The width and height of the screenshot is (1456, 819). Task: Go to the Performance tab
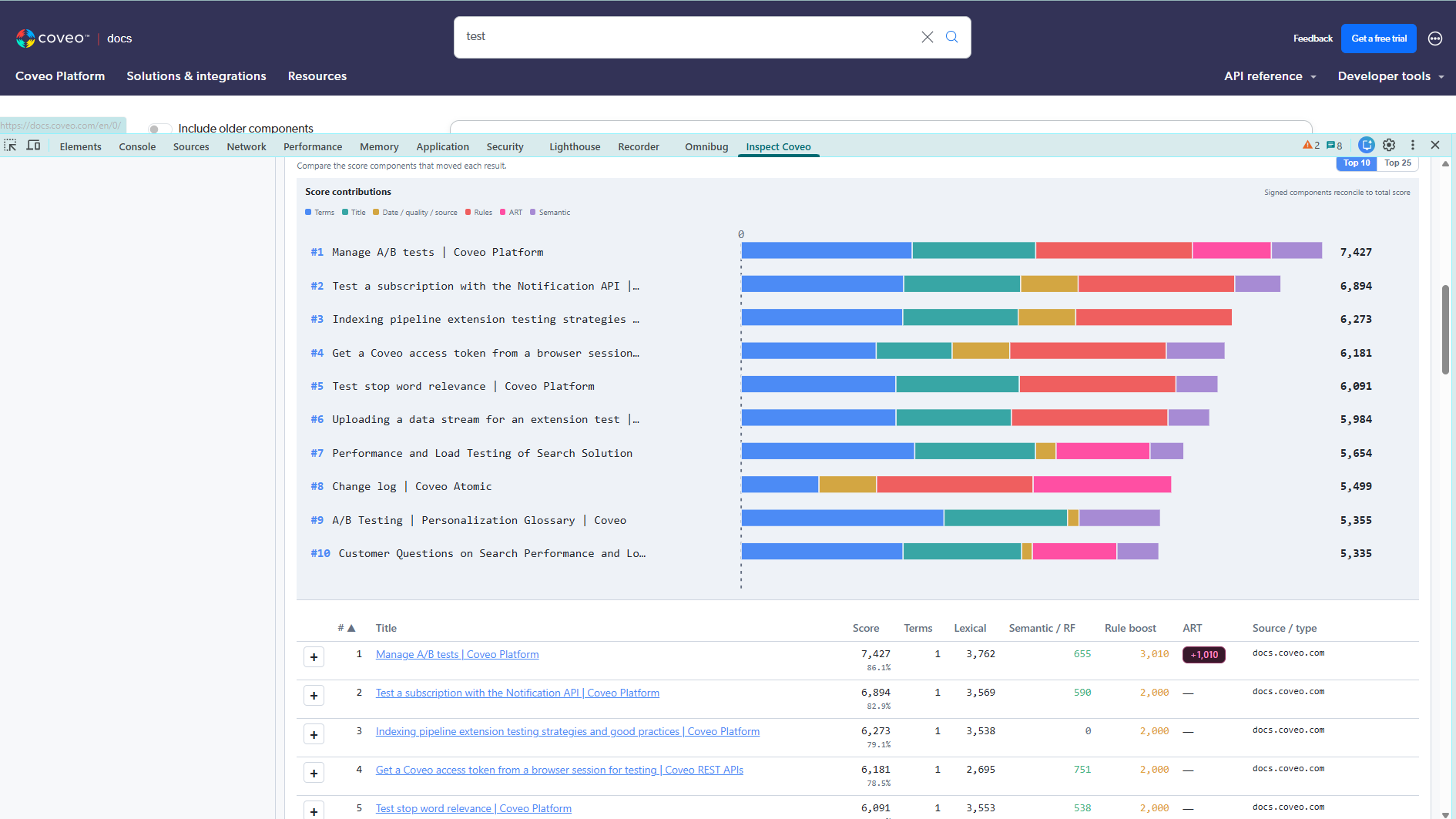click(313, 146)
